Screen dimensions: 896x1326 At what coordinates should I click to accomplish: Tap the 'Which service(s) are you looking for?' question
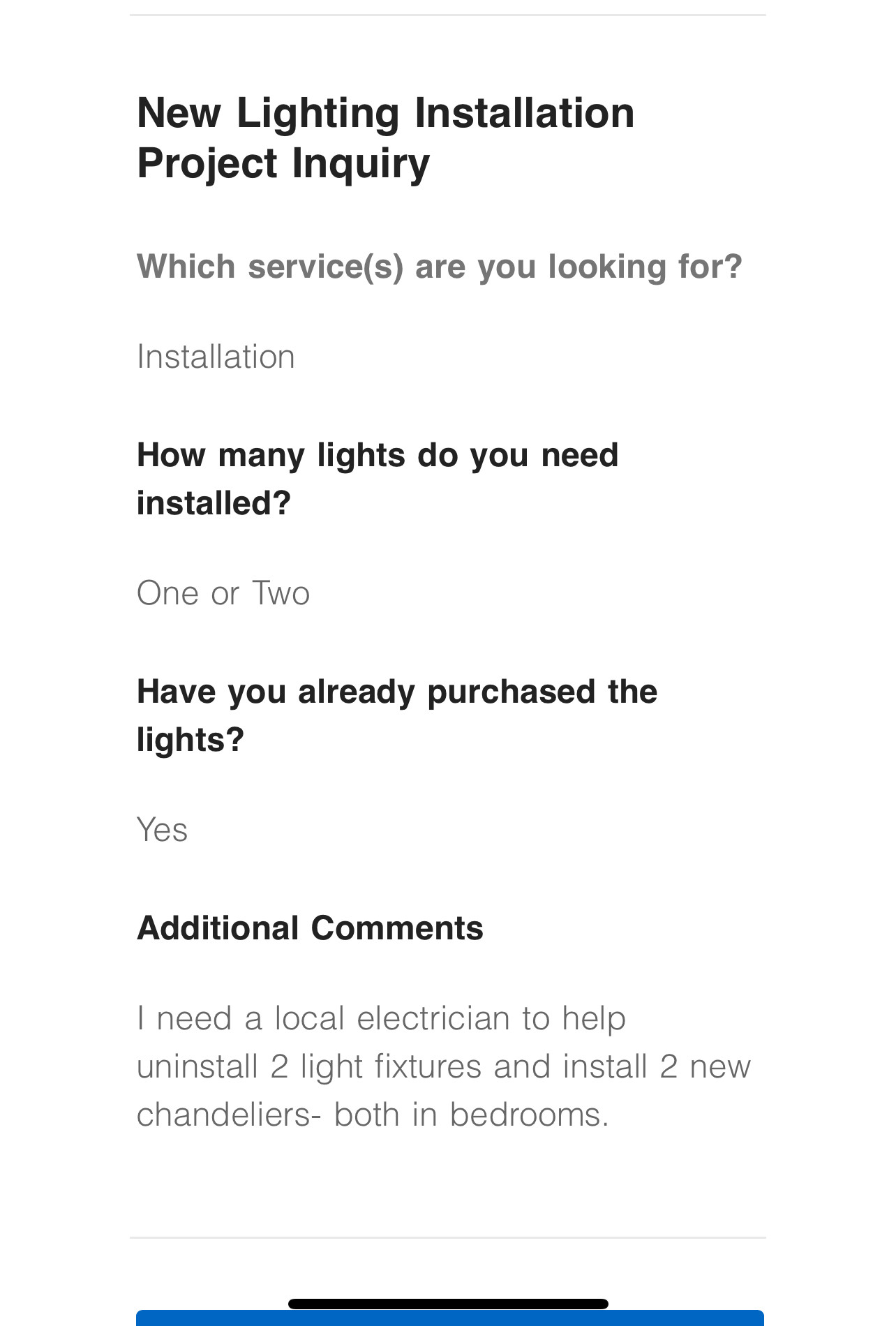coord(440,267)
